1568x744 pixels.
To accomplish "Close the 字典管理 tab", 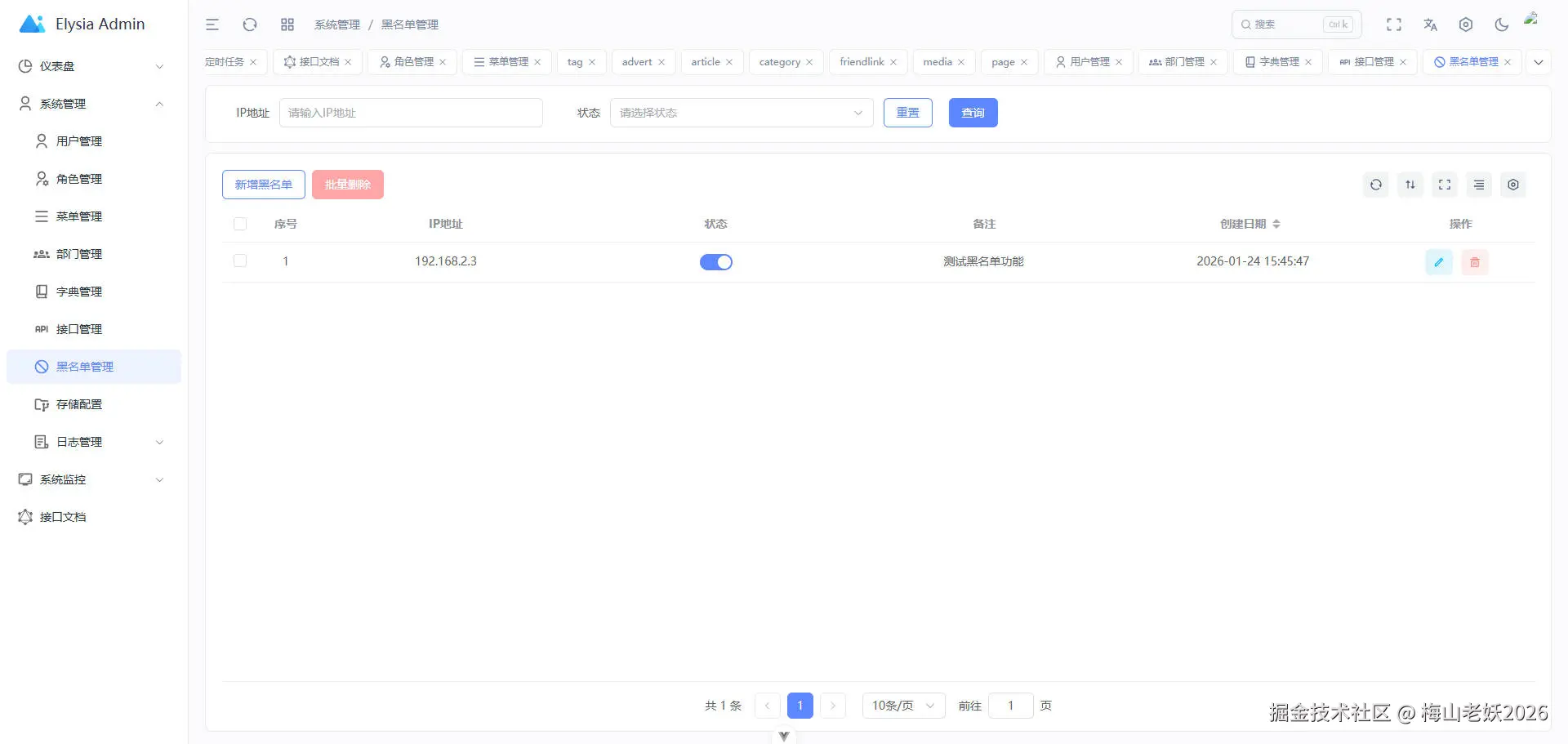I will 1308,62.
